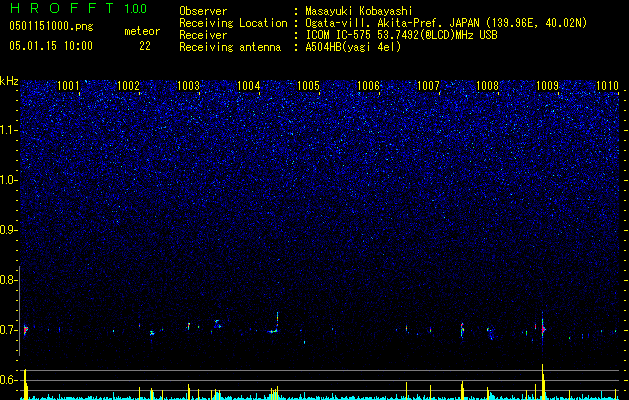The height and width of the screenshot is (400, 629).
Task: Click the Receiver label
Action: point(203,35)
